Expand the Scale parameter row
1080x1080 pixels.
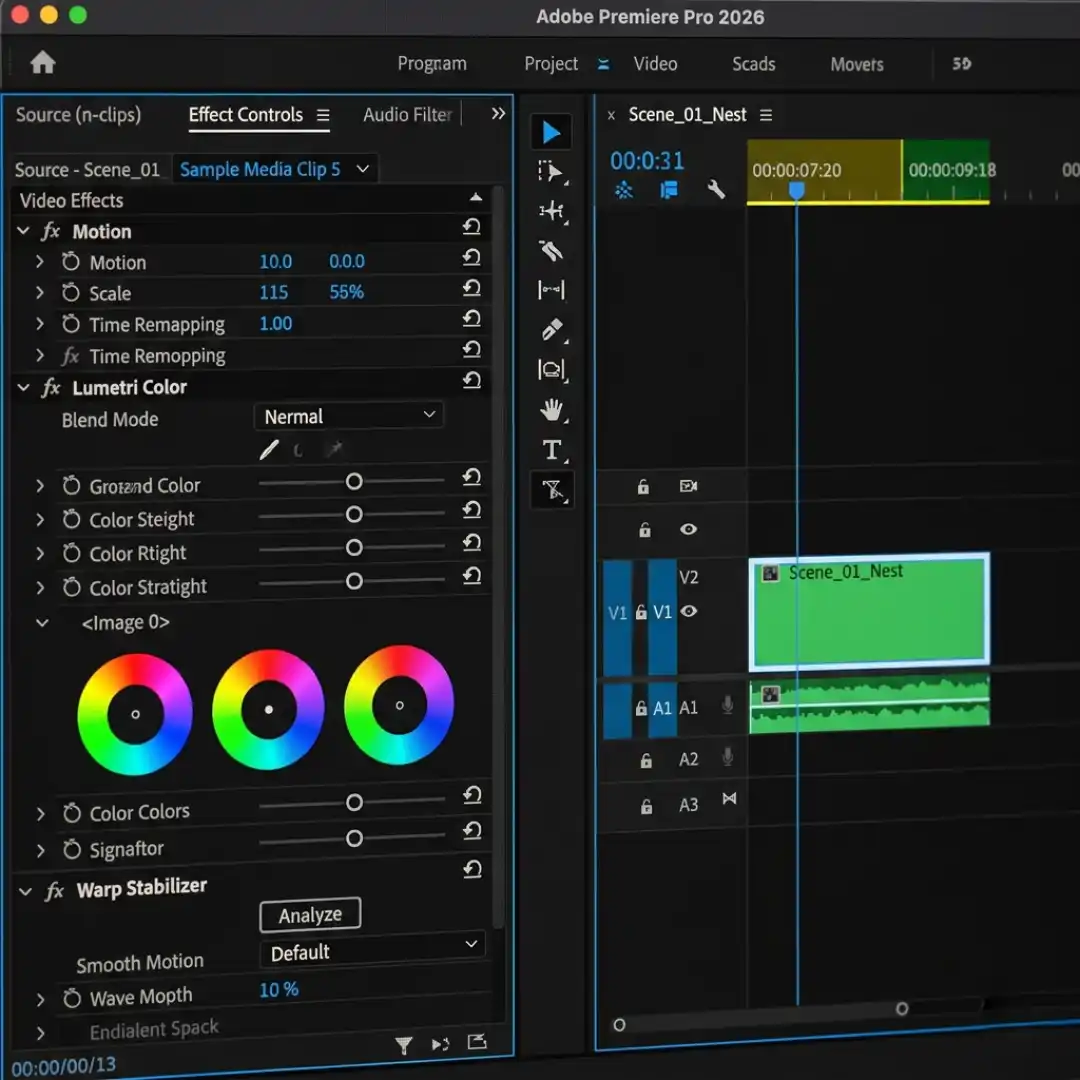click(39, 293)
